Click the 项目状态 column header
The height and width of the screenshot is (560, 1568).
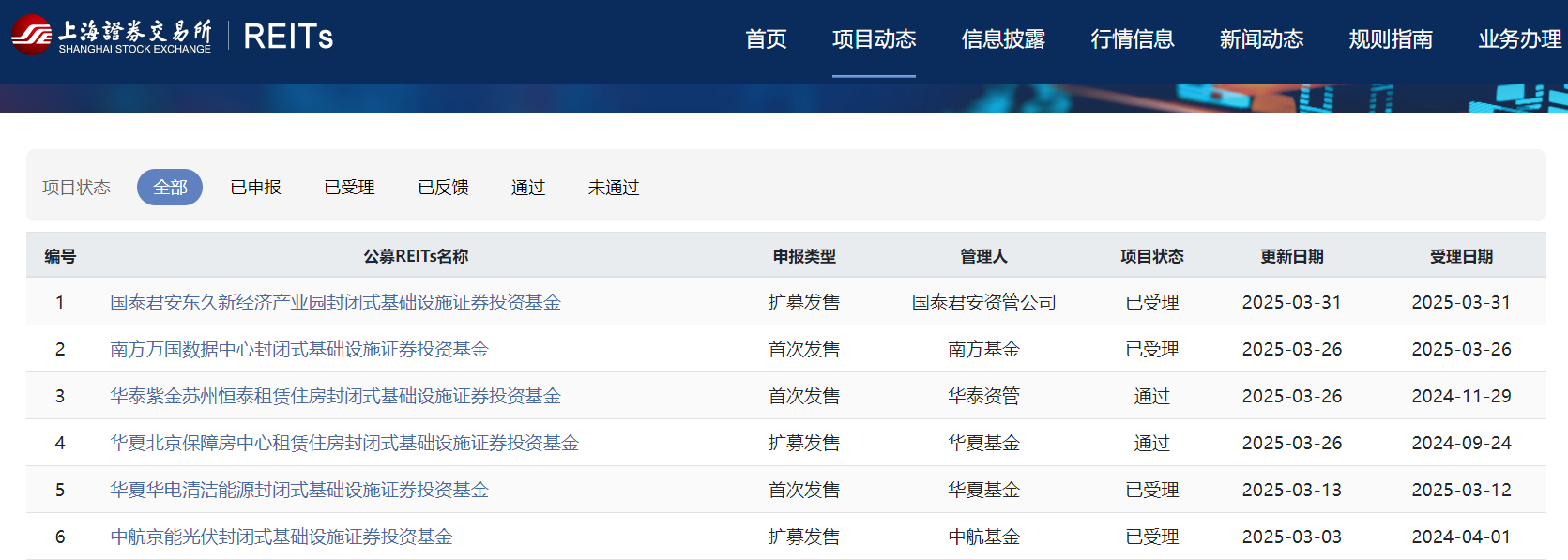click(1151, 256)
